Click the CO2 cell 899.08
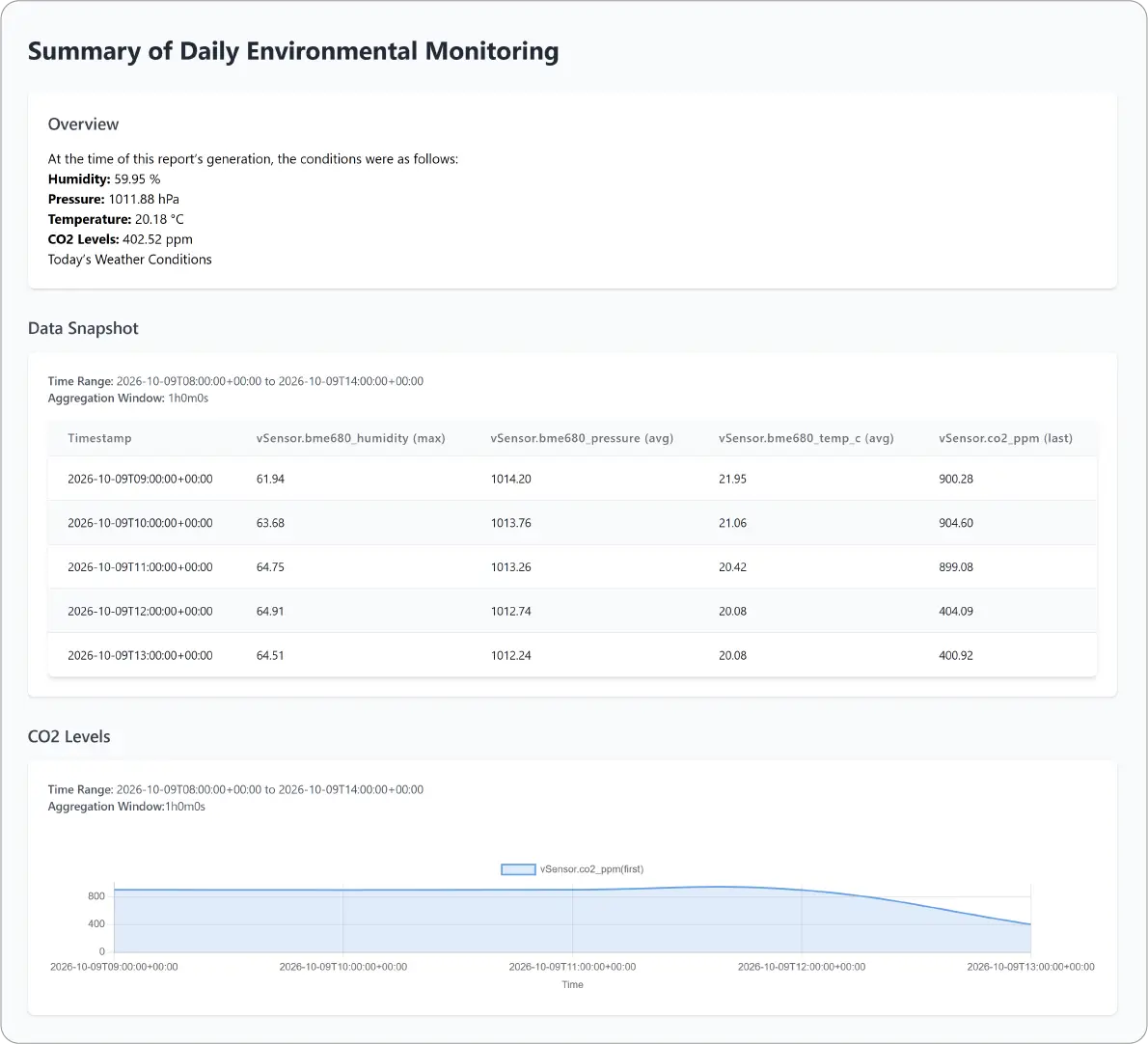 956,567
